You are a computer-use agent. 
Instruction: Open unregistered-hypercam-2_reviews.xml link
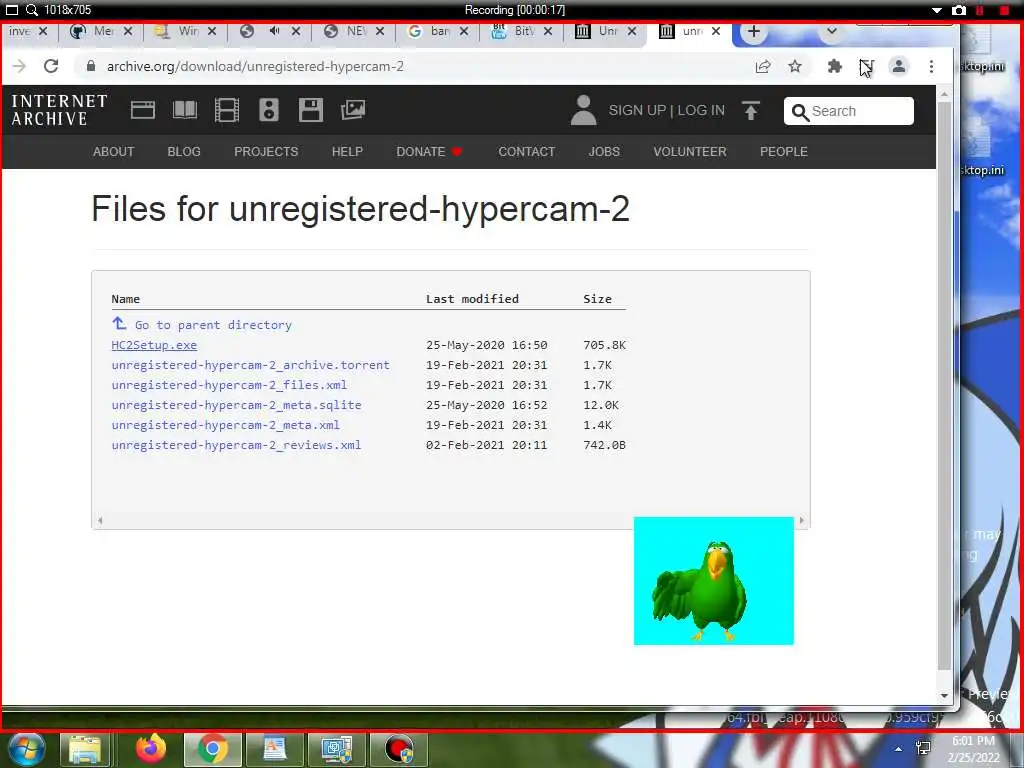(x=236, y=445)
